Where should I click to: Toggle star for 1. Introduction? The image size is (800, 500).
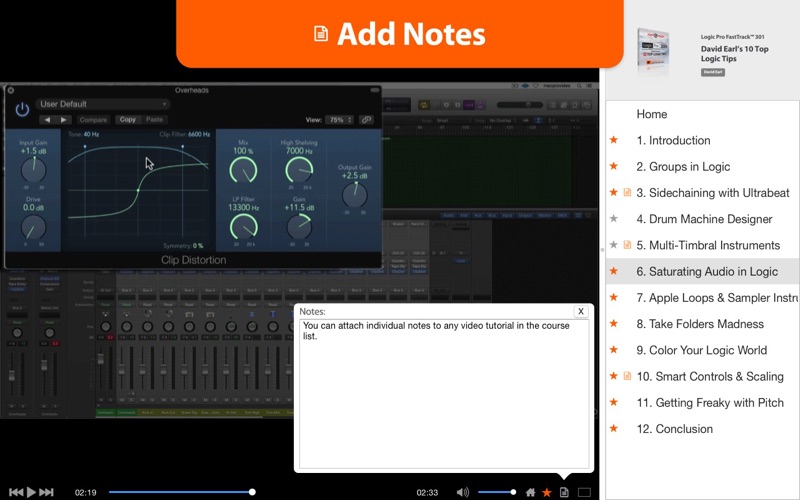click(614, 140)
